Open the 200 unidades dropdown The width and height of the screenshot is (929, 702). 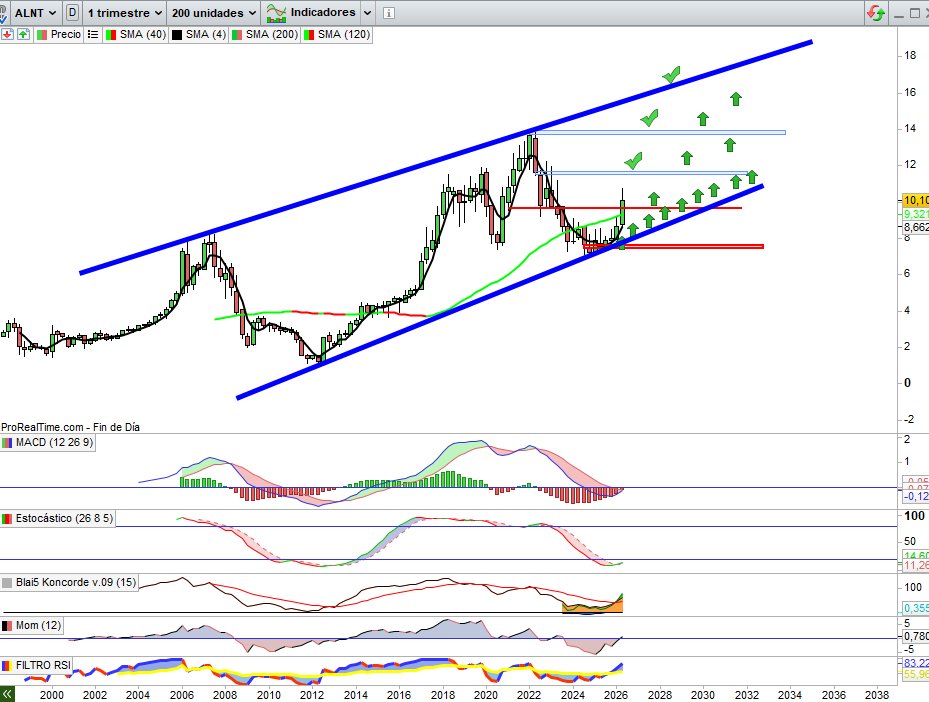214,12
